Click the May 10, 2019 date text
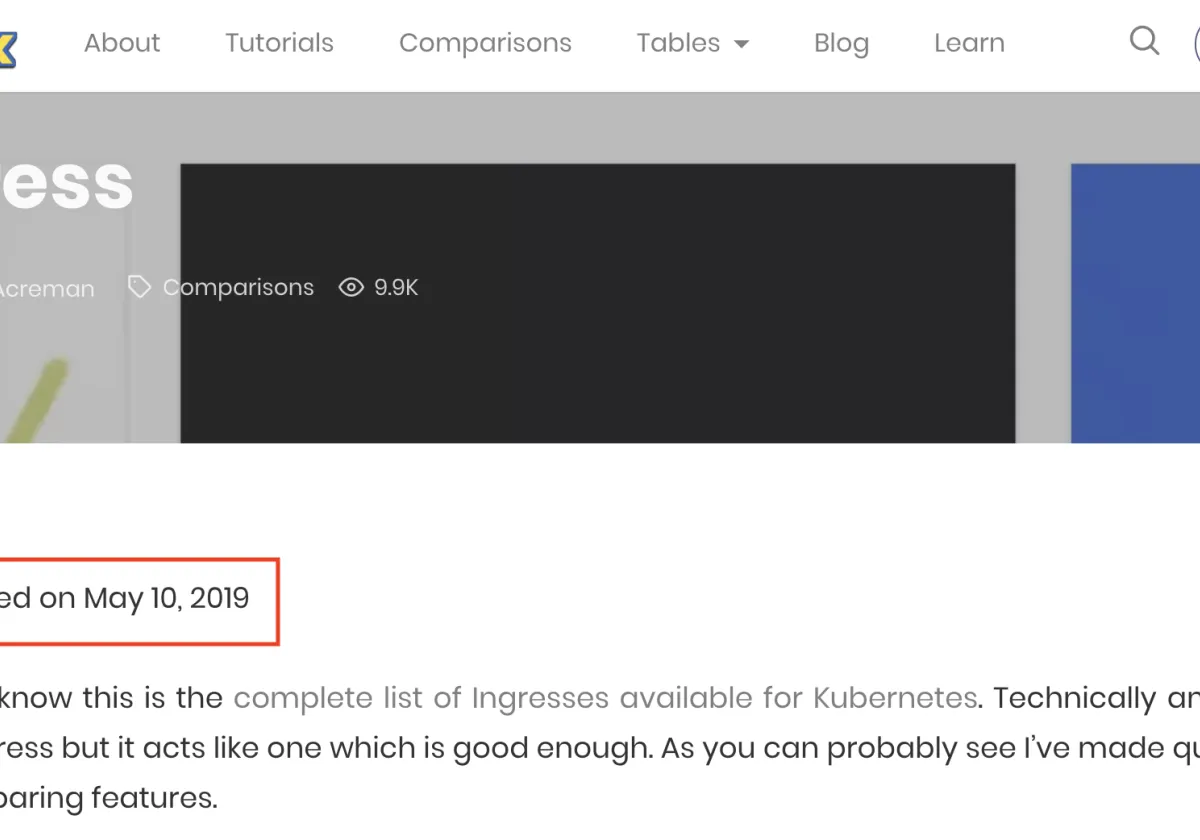The width and height of the screenshot is (1200, 840). coord(166,598)
